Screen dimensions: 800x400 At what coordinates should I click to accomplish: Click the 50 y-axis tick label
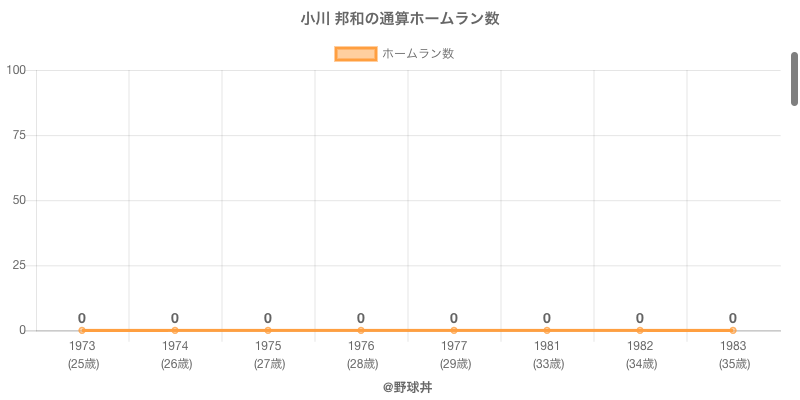pyautogui.click(x=19, y=200)
